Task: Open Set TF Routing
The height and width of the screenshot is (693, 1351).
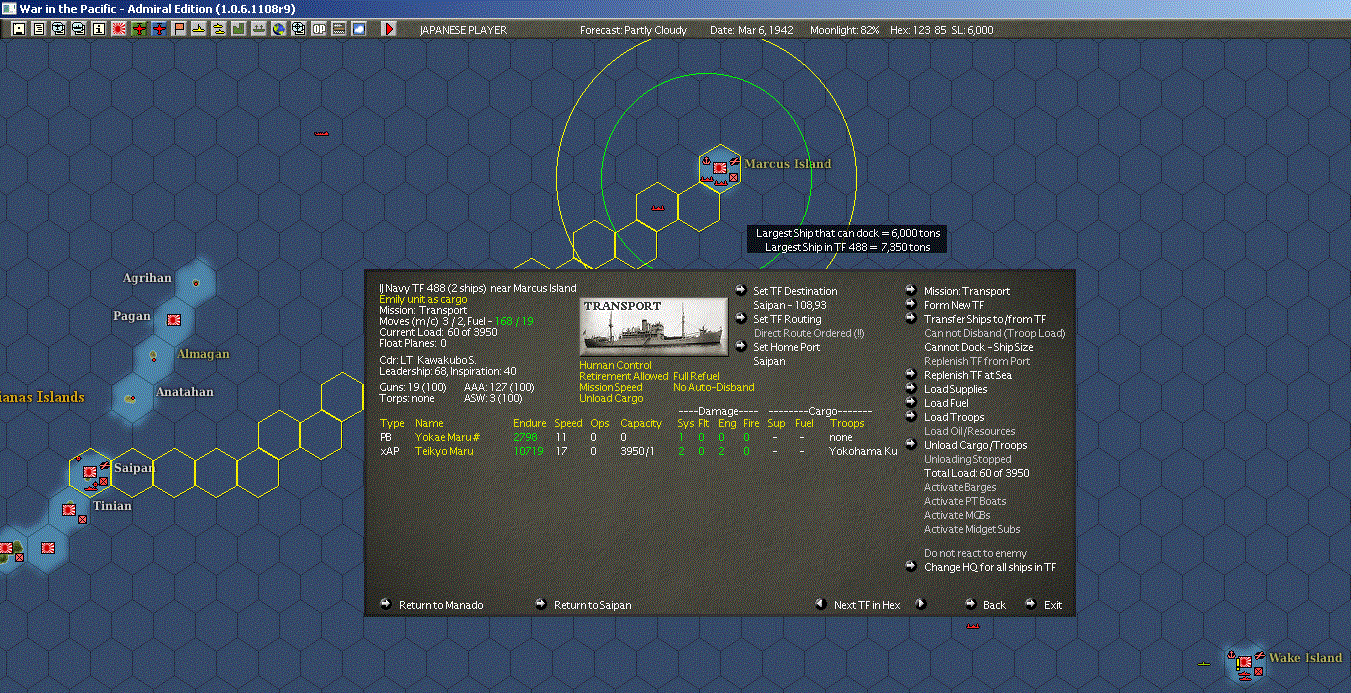Action: [x=787, y=319]
